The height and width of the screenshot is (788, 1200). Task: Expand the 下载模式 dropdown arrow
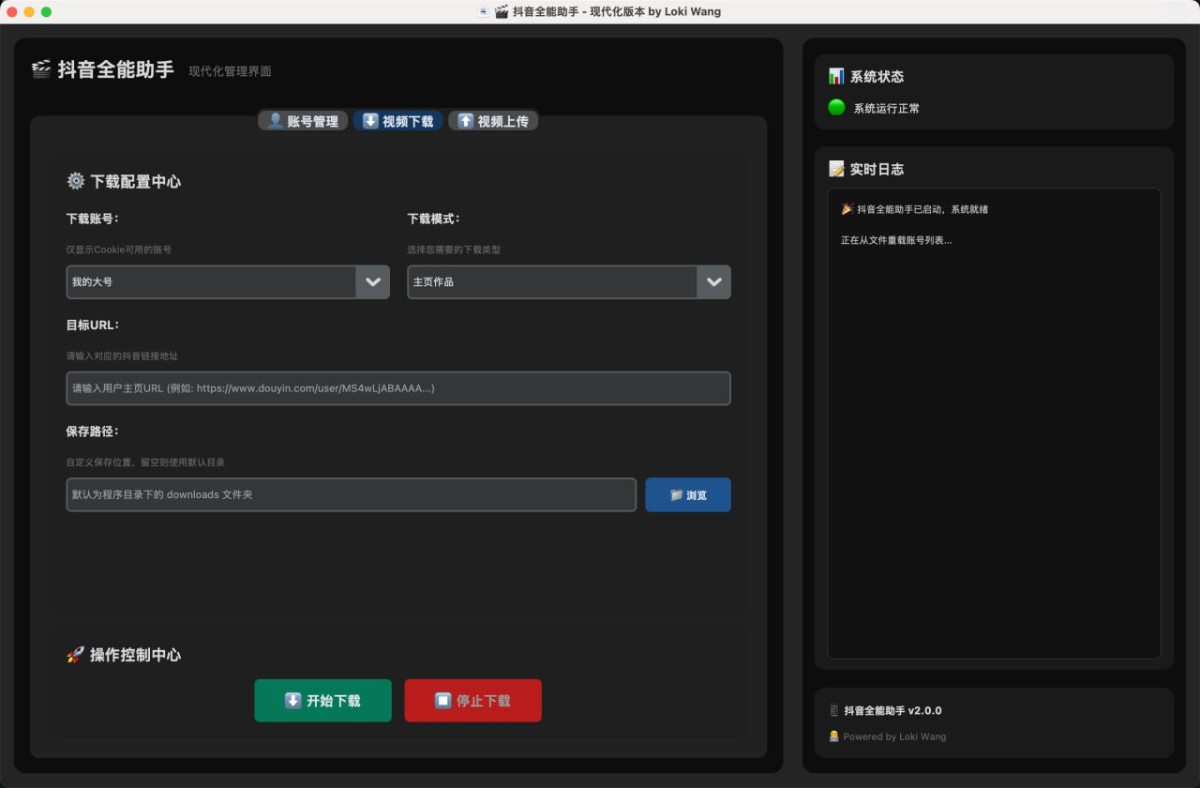714,282
